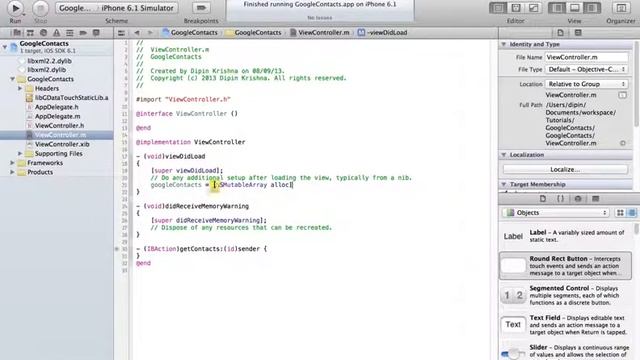
Task: Expand the Headers folder
Action: pos(20,88)
